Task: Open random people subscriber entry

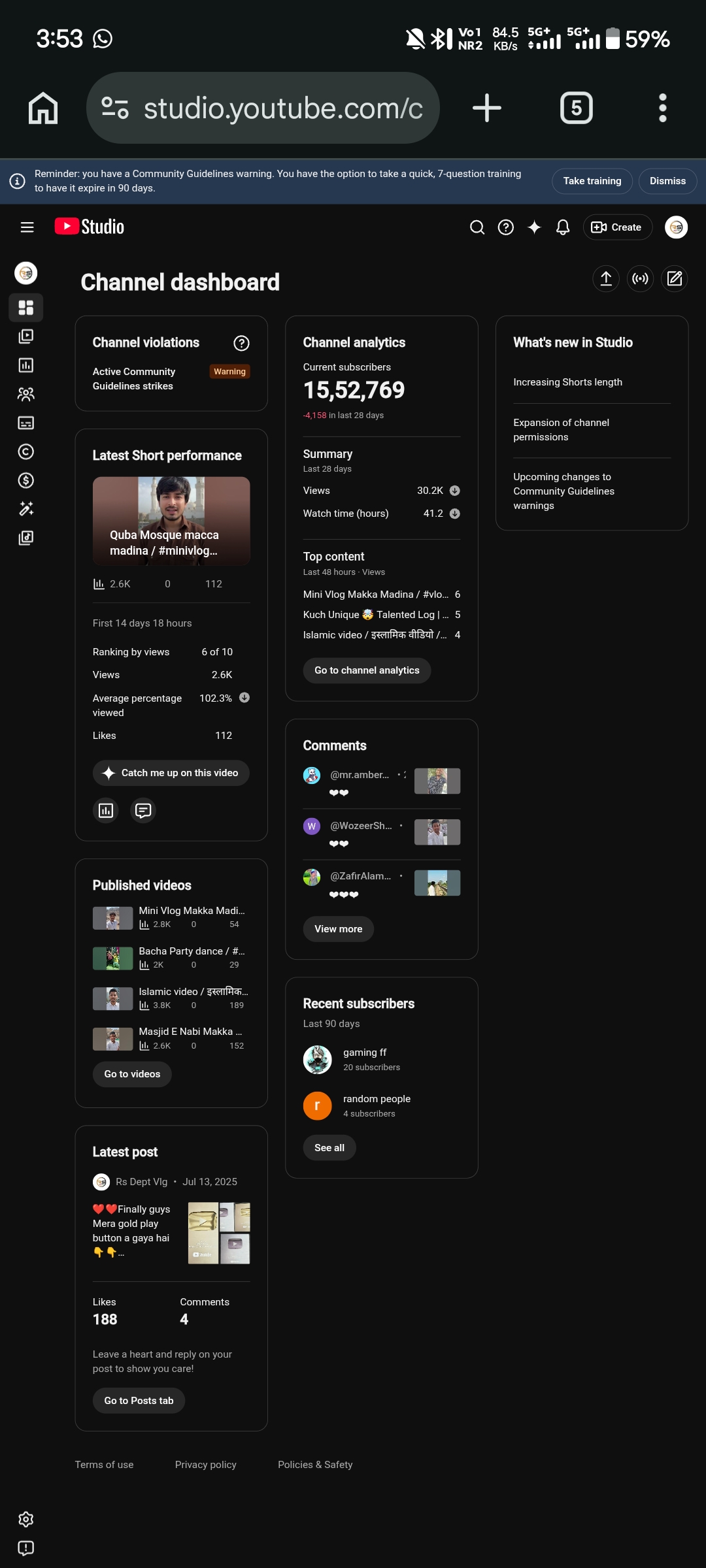Action: [x=382, y=1105]
